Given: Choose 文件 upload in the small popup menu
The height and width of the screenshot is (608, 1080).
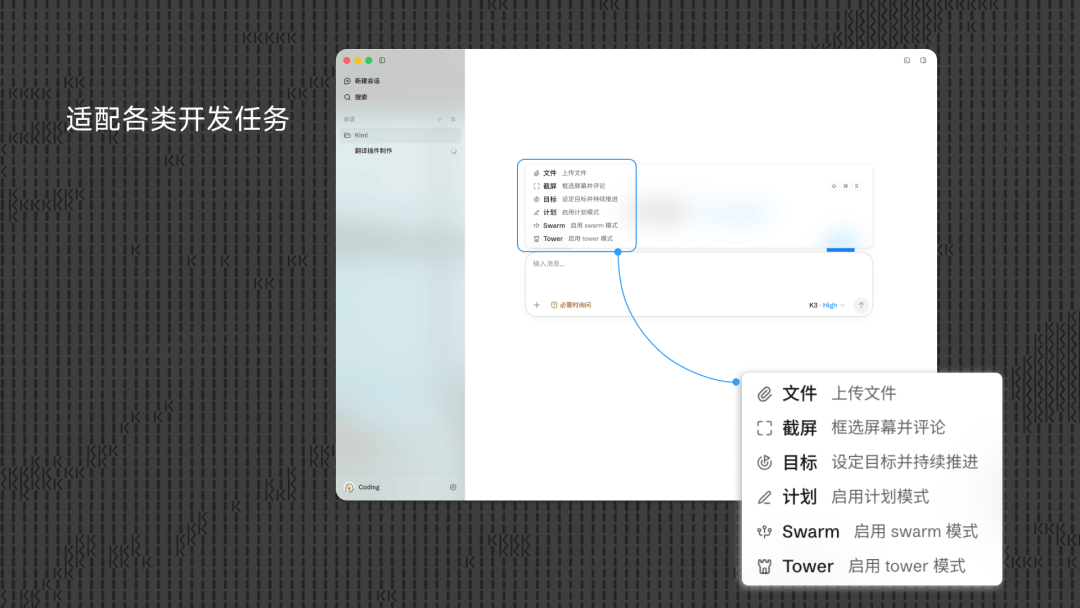Looking at the screenshot, I should click(x=560, y=173).
